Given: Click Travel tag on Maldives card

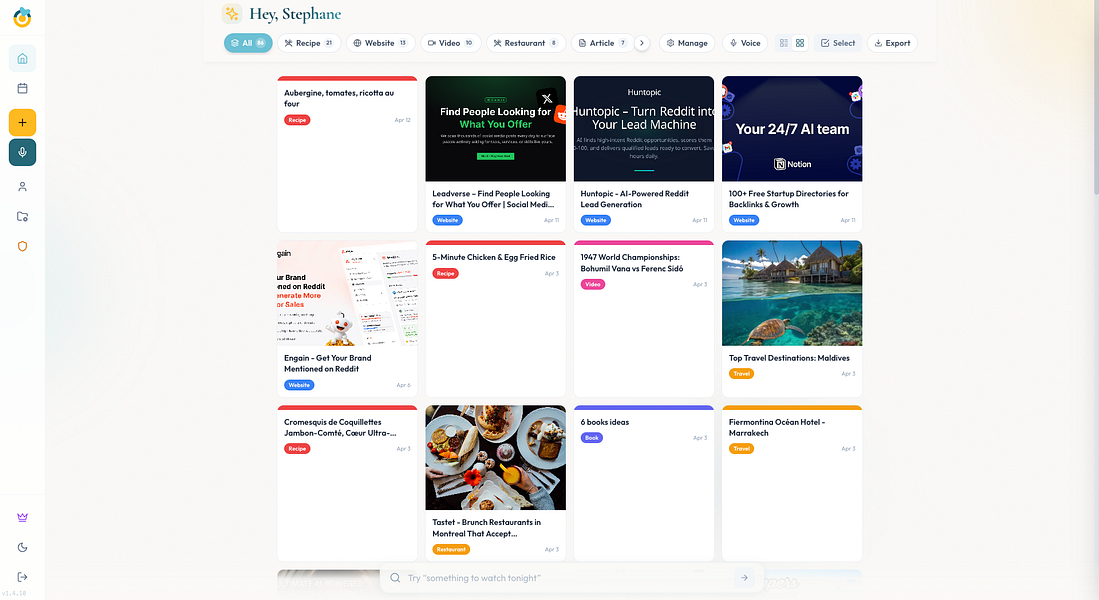Looking at the screenshot, I should (x=742, y=374).
